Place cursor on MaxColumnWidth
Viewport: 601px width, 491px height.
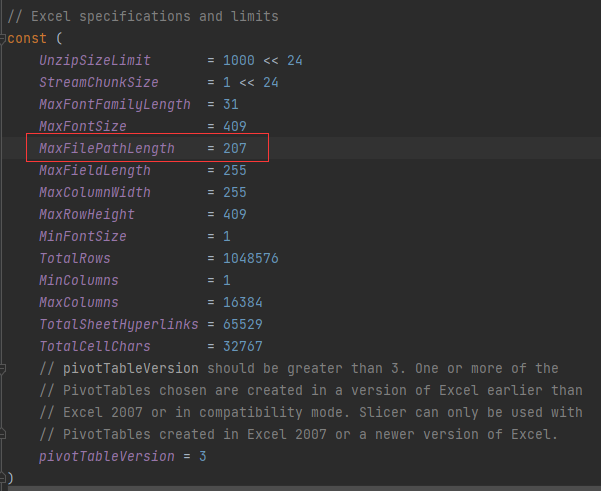(x=95, y=192)
